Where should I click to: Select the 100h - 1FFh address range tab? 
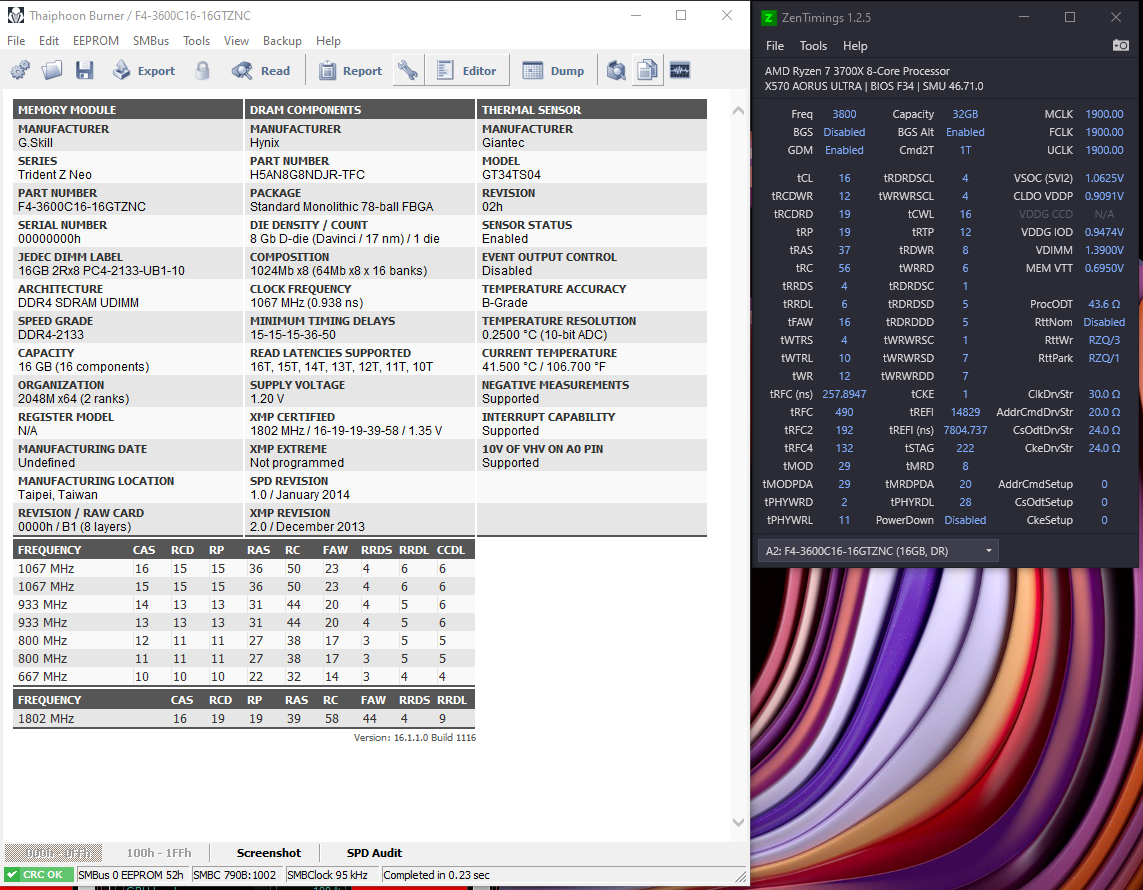click(159, 853)
